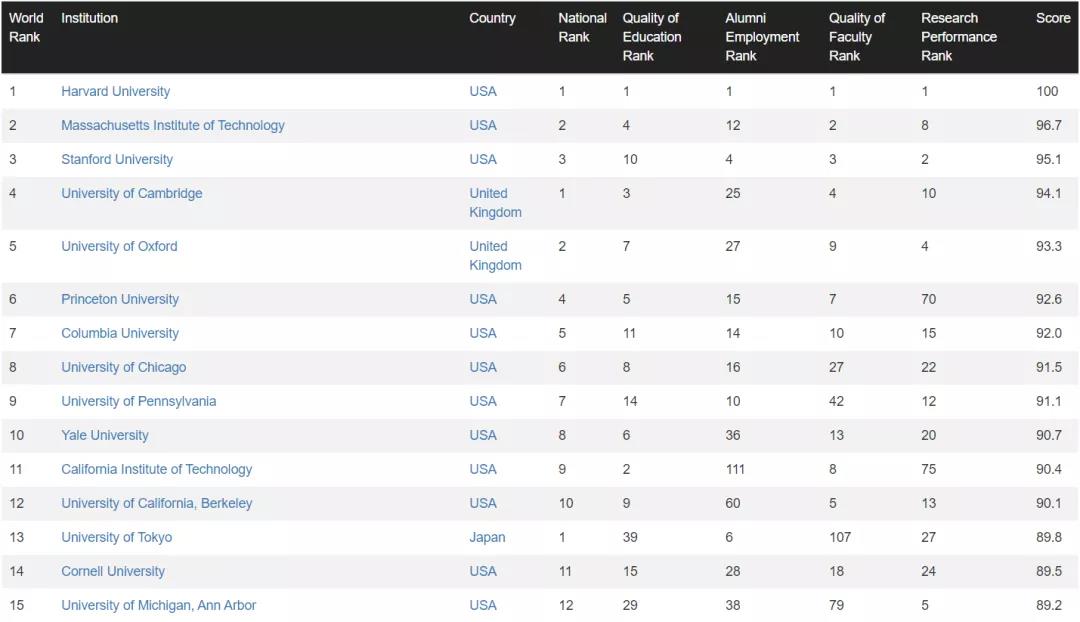Open the University of Tokyo link
This screenshot has width=1080, height=622.
116,537
